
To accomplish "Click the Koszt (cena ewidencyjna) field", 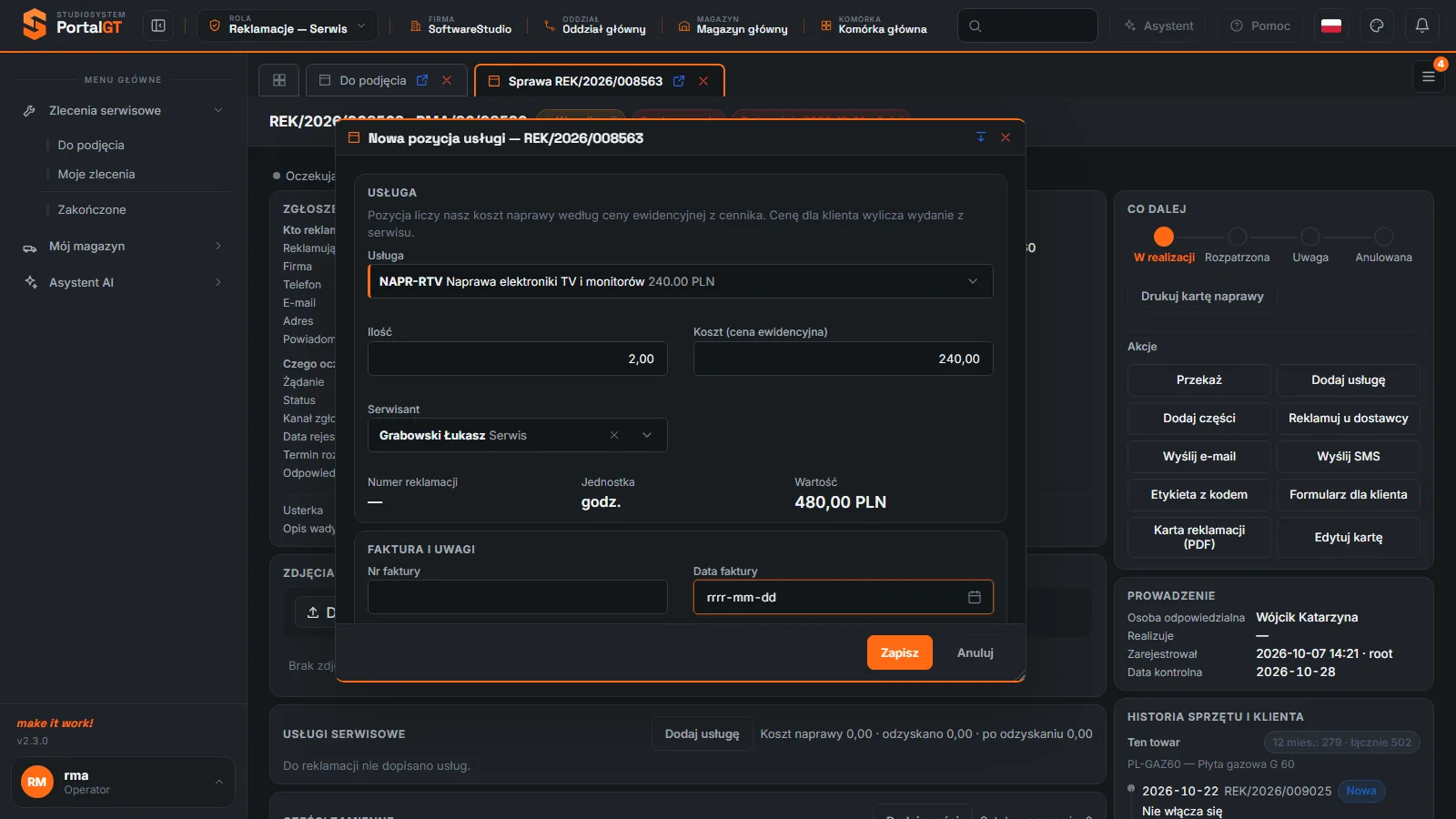I will (844, 359).
